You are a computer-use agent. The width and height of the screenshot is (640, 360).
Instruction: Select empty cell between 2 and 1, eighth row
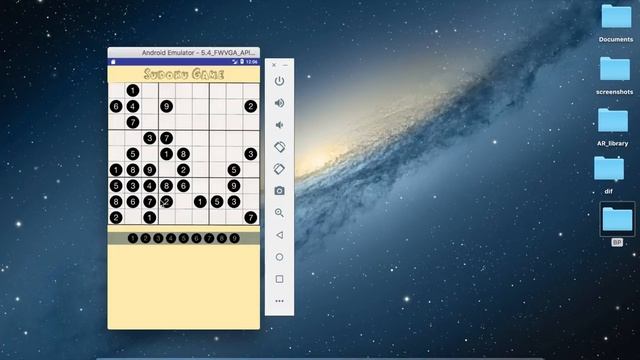pyautogui.click(x=183, y=202)
